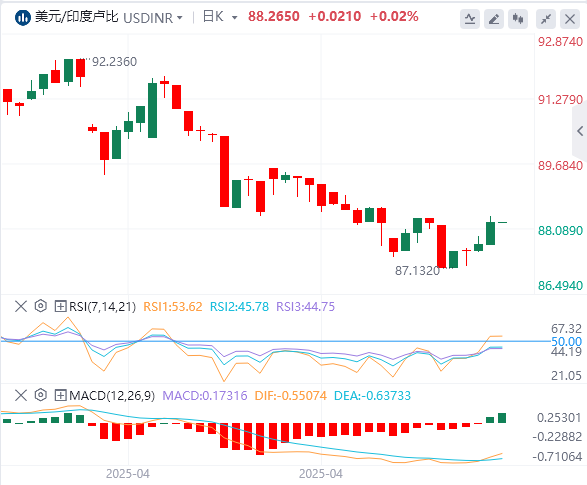
Task: Click the second 2025-04 date label
Action: pos(321,474)
